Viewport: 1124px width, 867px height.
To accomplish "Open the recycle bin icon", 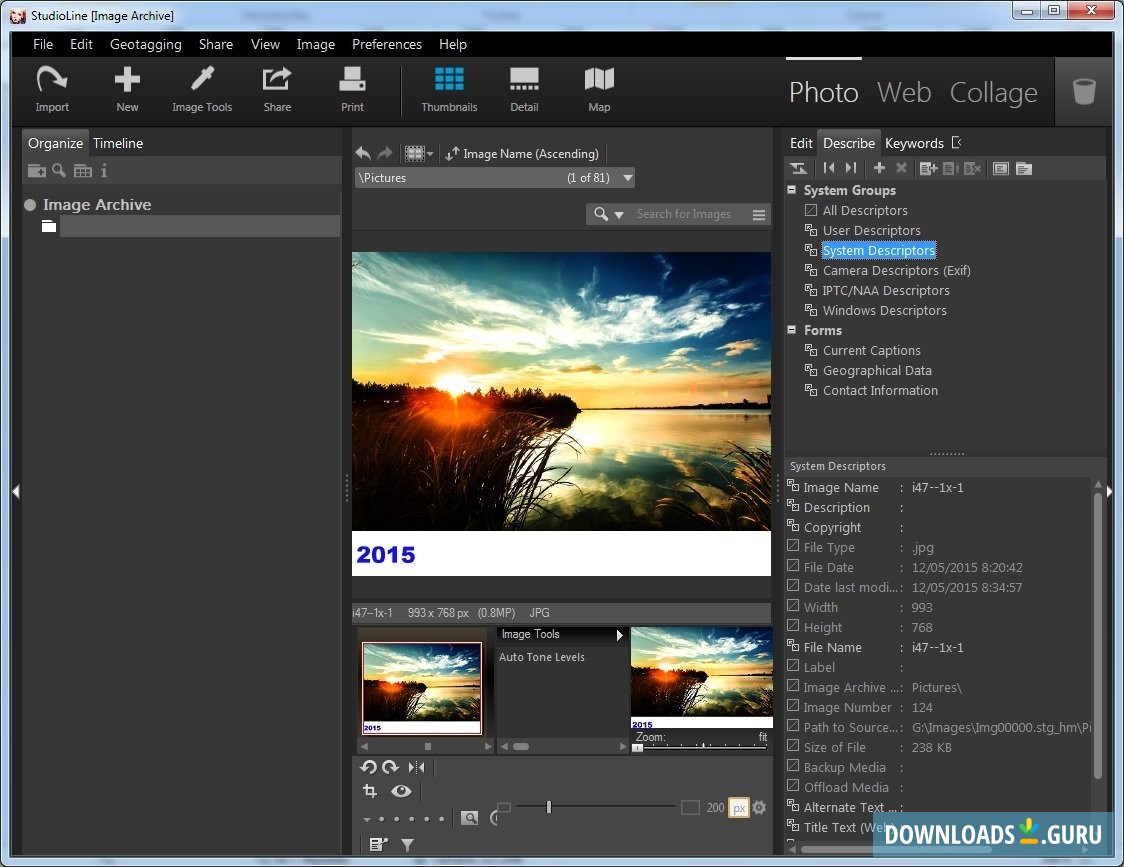I will point(1083,92).
